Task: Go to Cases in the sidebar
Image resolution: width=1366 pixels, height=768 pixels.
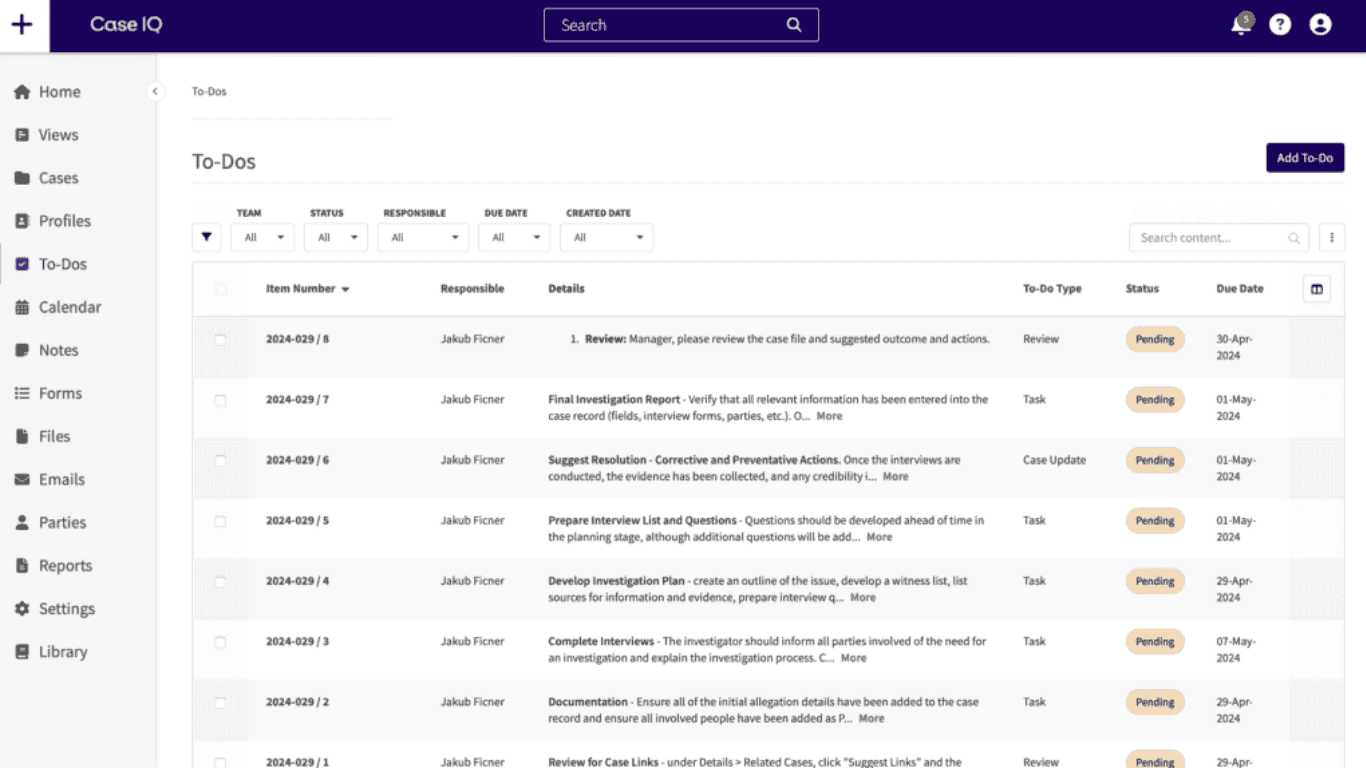Action: 58,178
